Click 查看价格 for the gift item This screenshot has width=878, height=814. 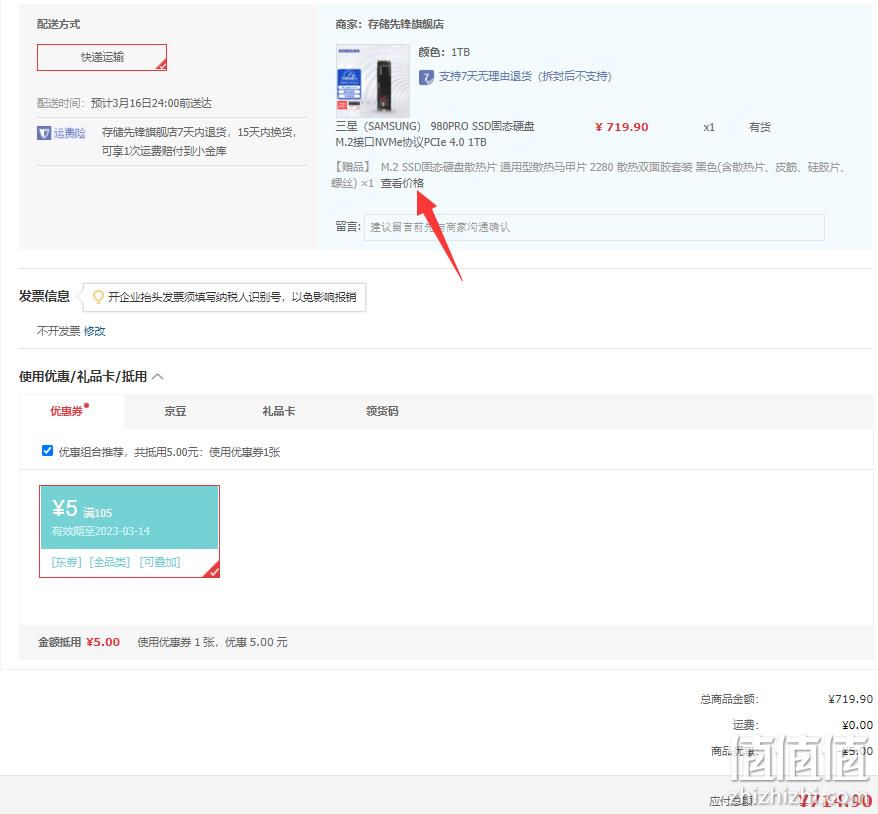point(402,183)
